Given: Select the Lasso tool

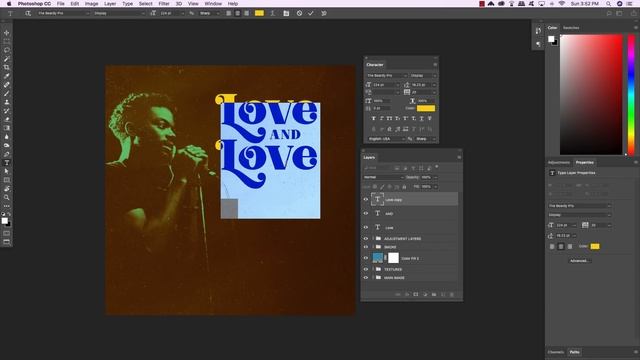Looking at the screenshot, I should [x=7, y=50].
